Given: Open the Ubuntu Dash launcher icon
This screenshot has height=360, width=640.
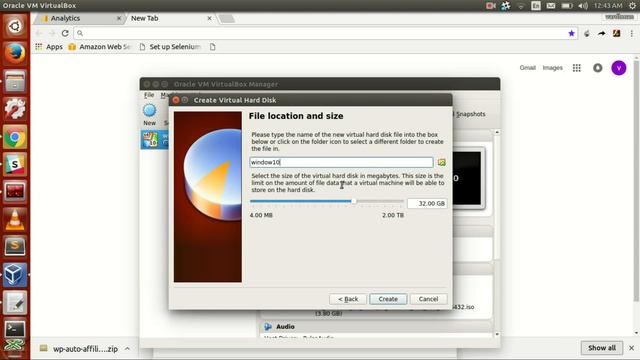Looking at the screenshot, I should (15, 27).
